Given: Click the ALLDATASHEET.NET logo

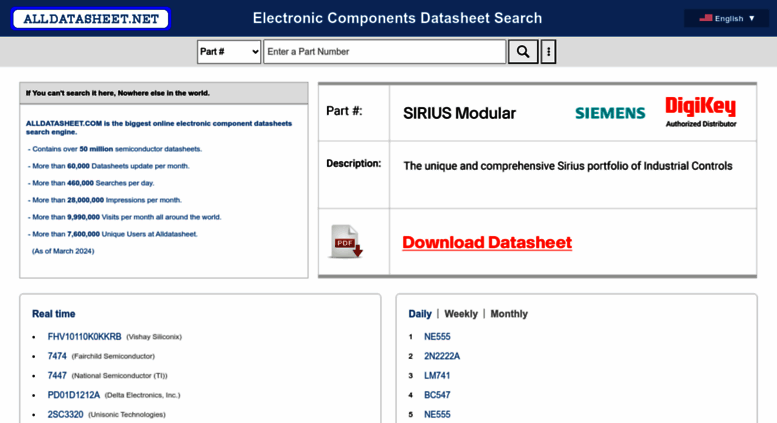Looking at the screenshot, I should pyautogui.click(x=91, y=19).
